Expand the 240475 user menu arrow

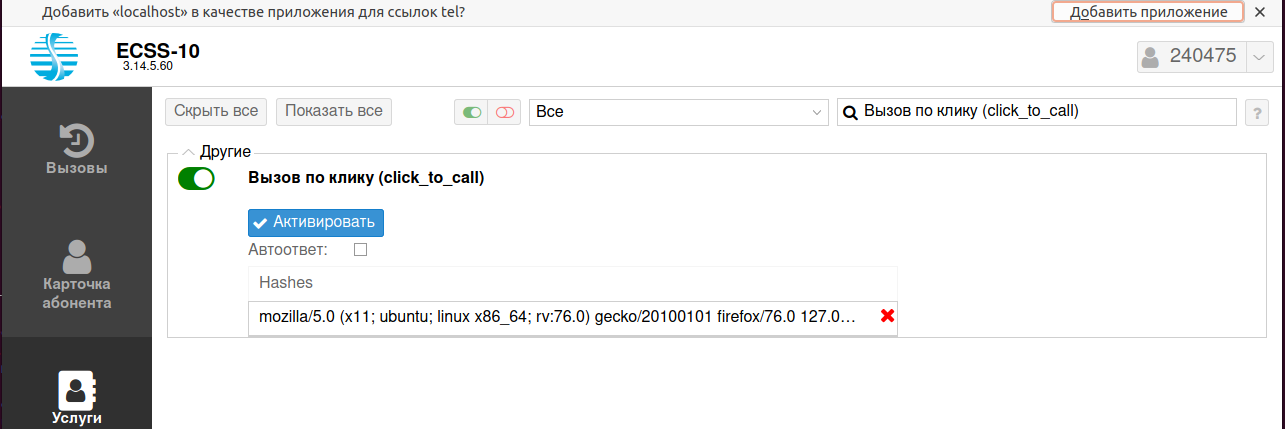click(x=1258, y=57)
